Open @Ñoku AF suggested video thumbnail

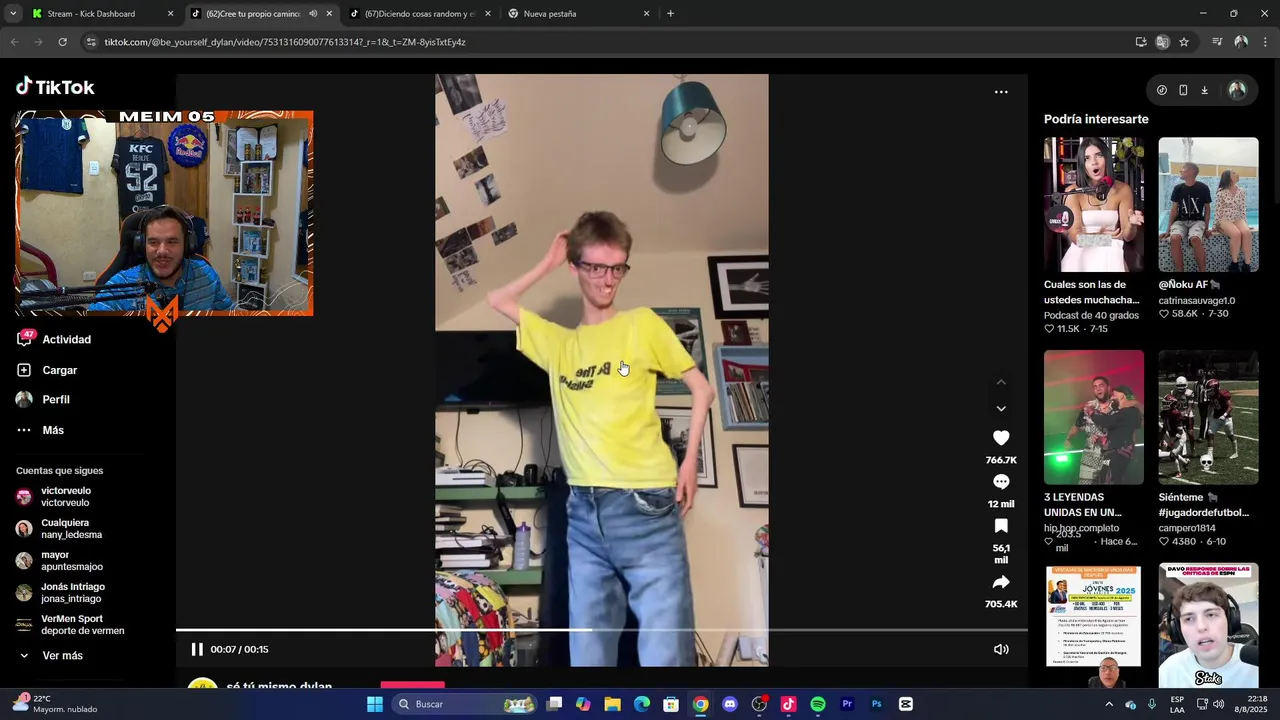click(1208, 205)
